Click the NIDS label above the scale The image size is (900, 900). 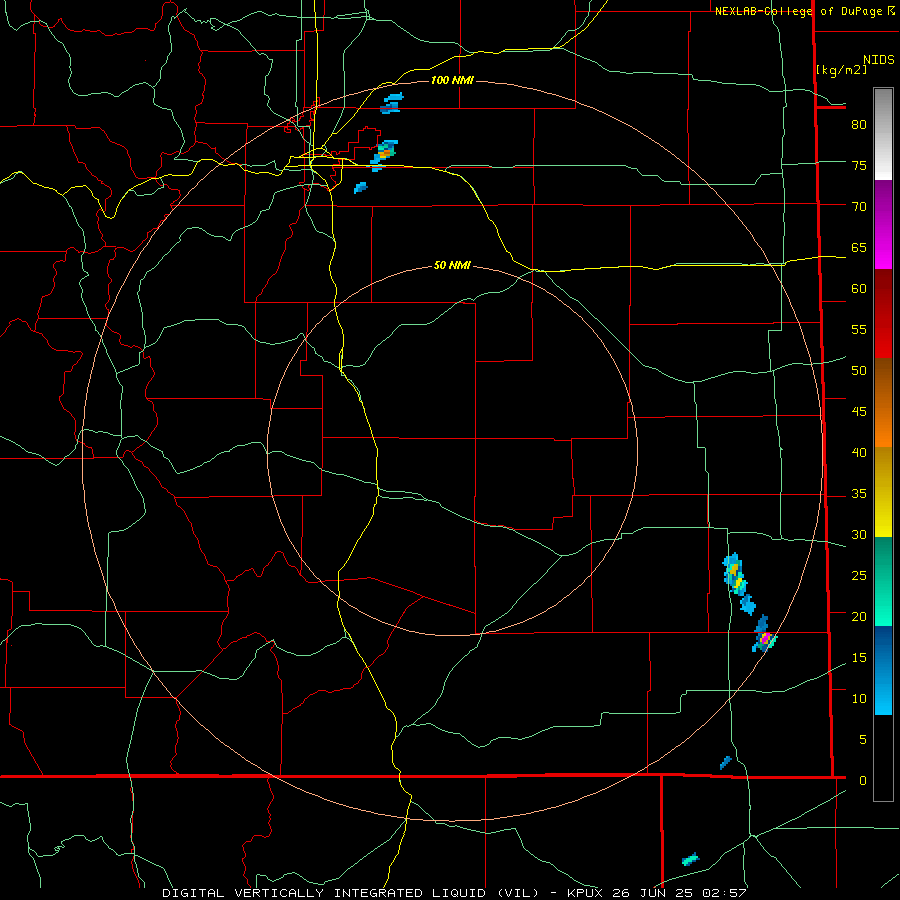879,60
